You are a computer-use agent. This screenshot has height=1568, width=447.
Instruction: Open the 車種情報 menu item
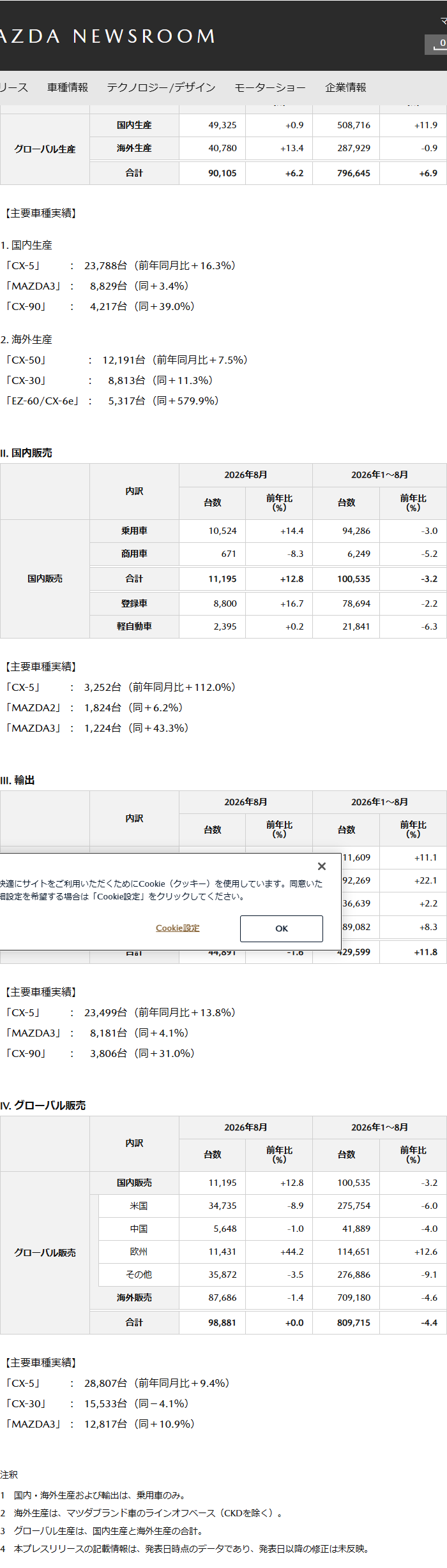(x=68, y=87)
